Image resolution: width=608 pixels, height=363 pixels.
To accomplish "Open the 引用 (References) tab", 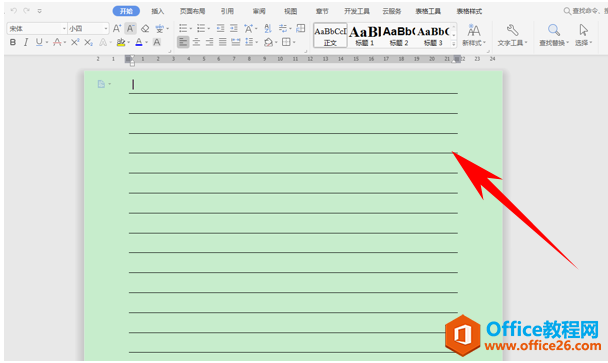I will click(227, 11).
